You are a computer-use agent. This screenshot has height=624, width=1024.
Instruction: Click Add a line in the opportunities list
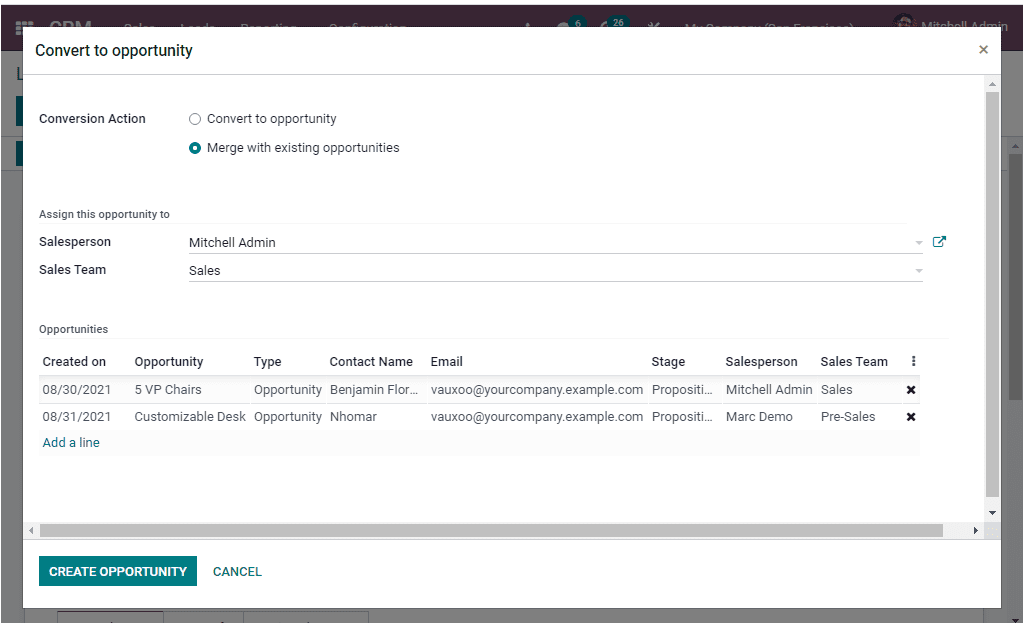click(70, 441)
